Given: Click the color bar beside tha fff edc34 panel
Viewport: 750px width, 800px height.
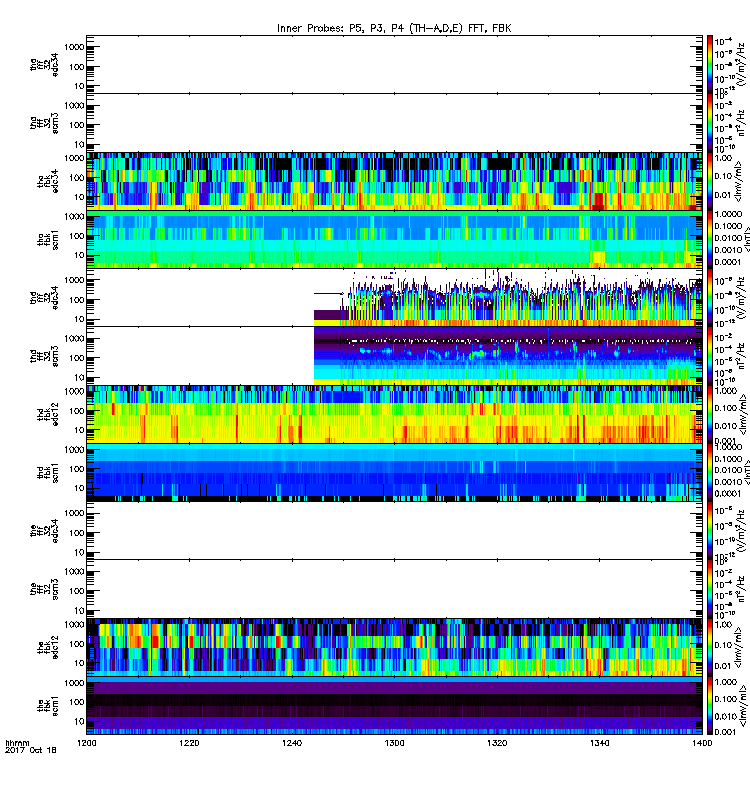Looking at the screenshot, I should [710, 64].
